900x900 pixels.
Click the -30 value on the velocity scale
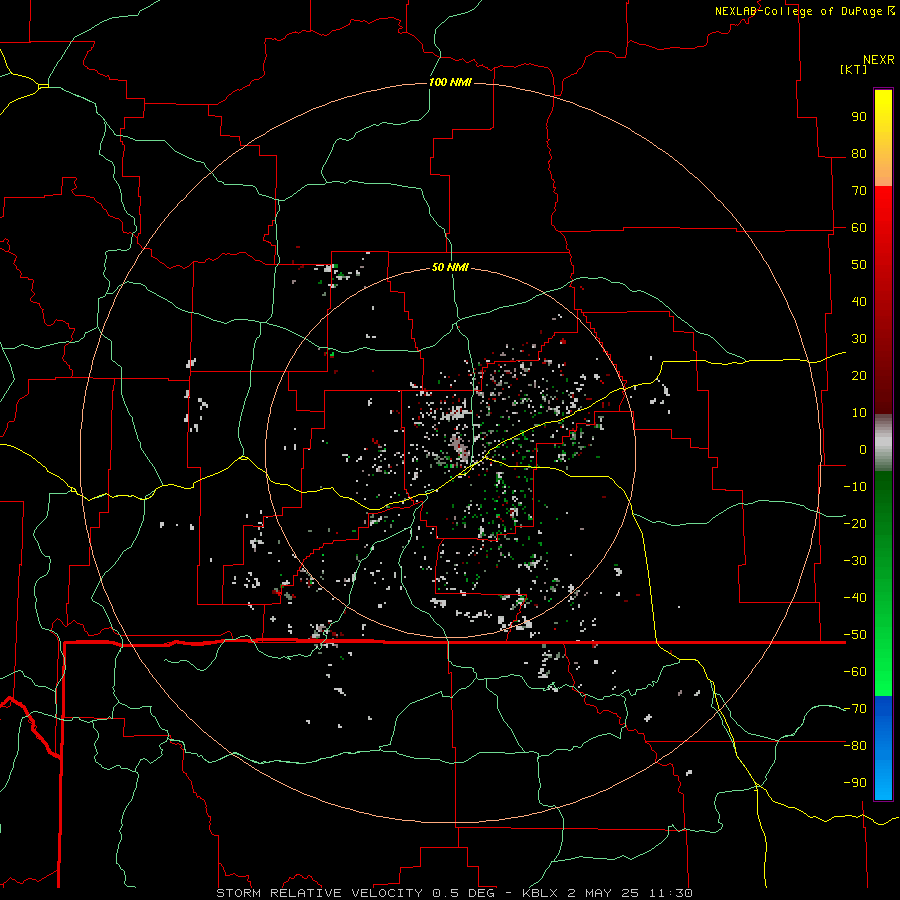(855, 561)
